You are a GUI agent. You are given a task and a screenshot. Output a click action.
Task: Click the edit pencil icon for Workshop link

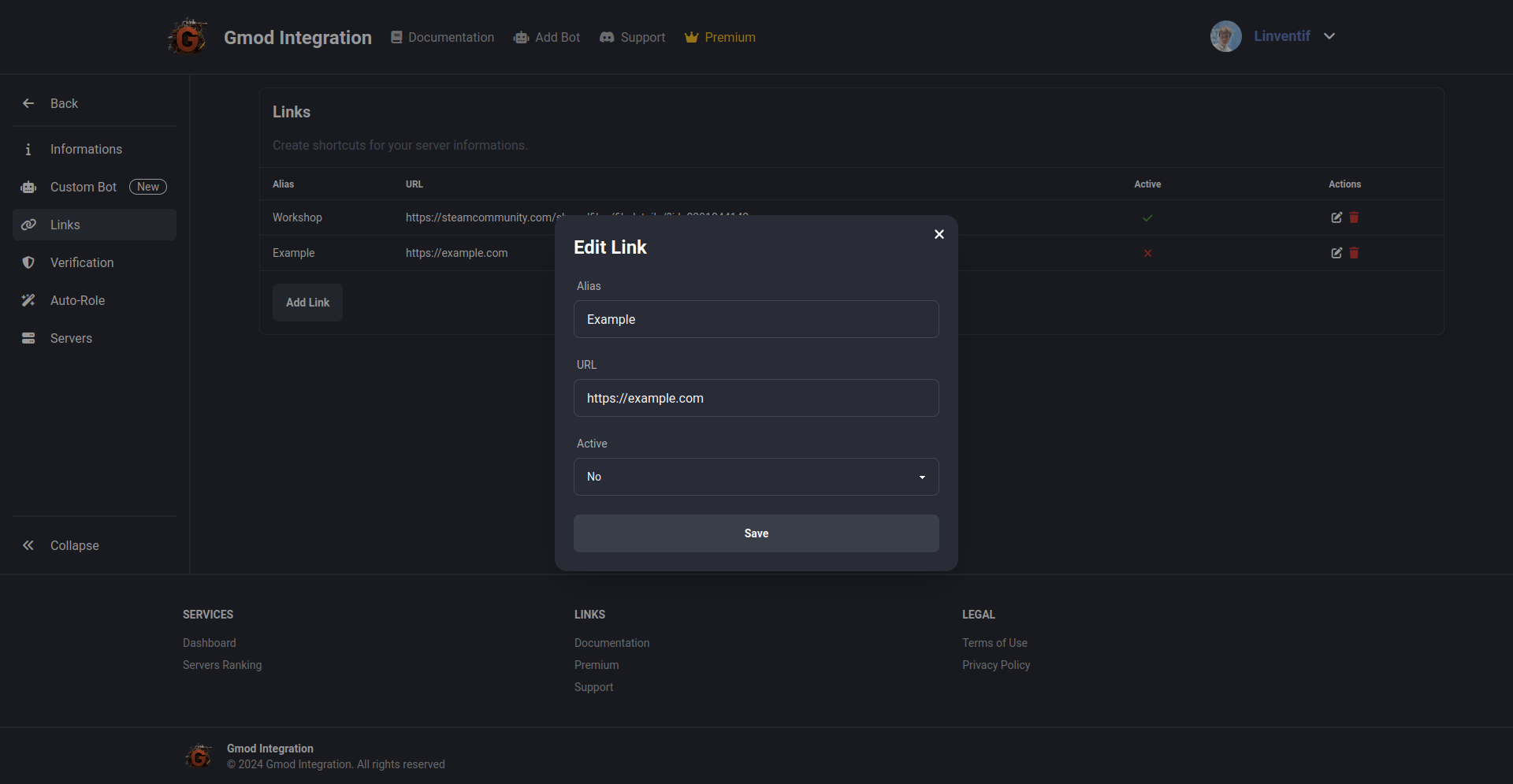pyautogui.click(x=1336, y=217)
